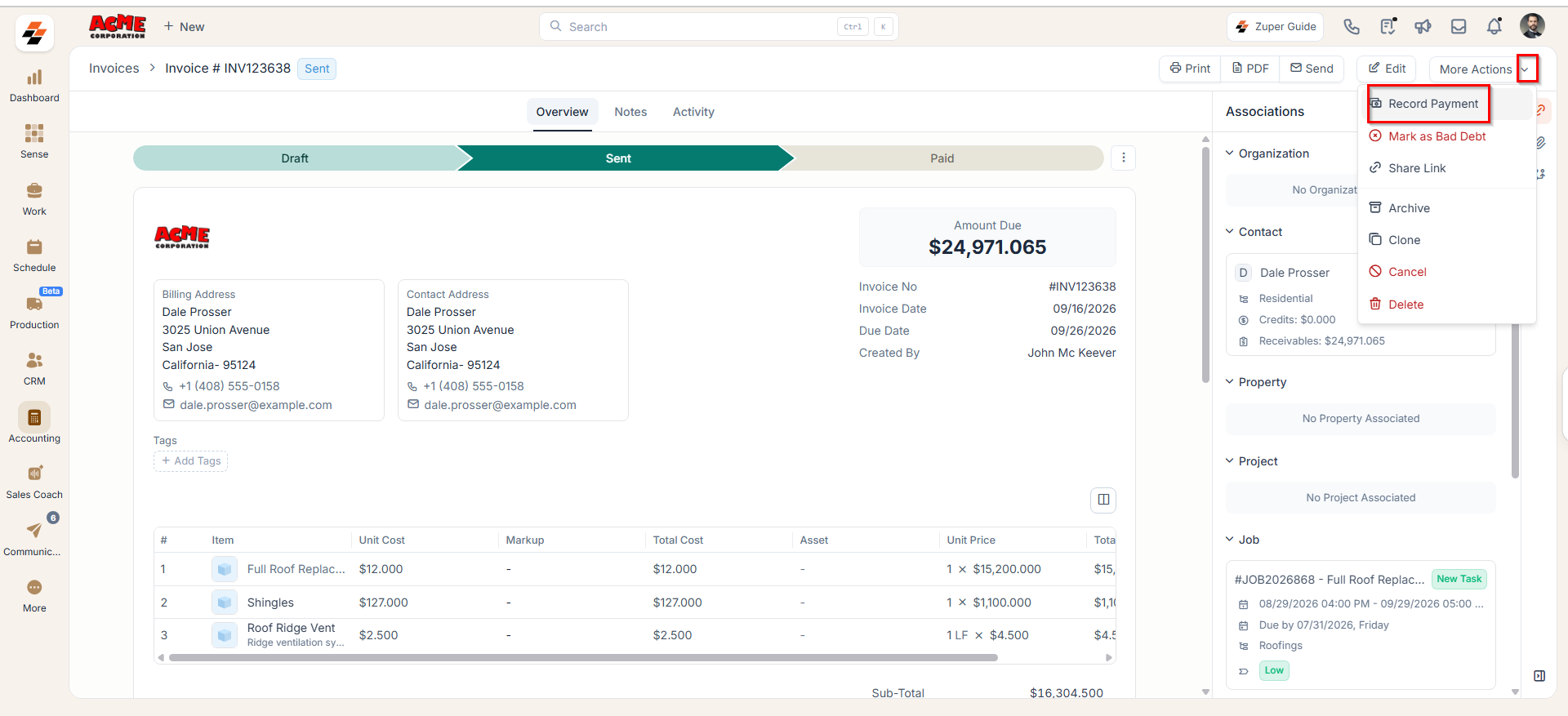
Task: Click the Paid status stage
Action: coord(942,158)
